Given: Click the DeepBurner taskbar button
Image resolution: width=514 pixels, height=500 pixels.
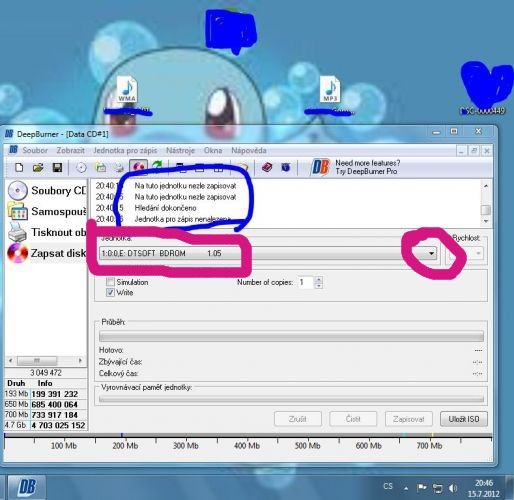Looking at the screenshot, I should [x=27, y=487].
